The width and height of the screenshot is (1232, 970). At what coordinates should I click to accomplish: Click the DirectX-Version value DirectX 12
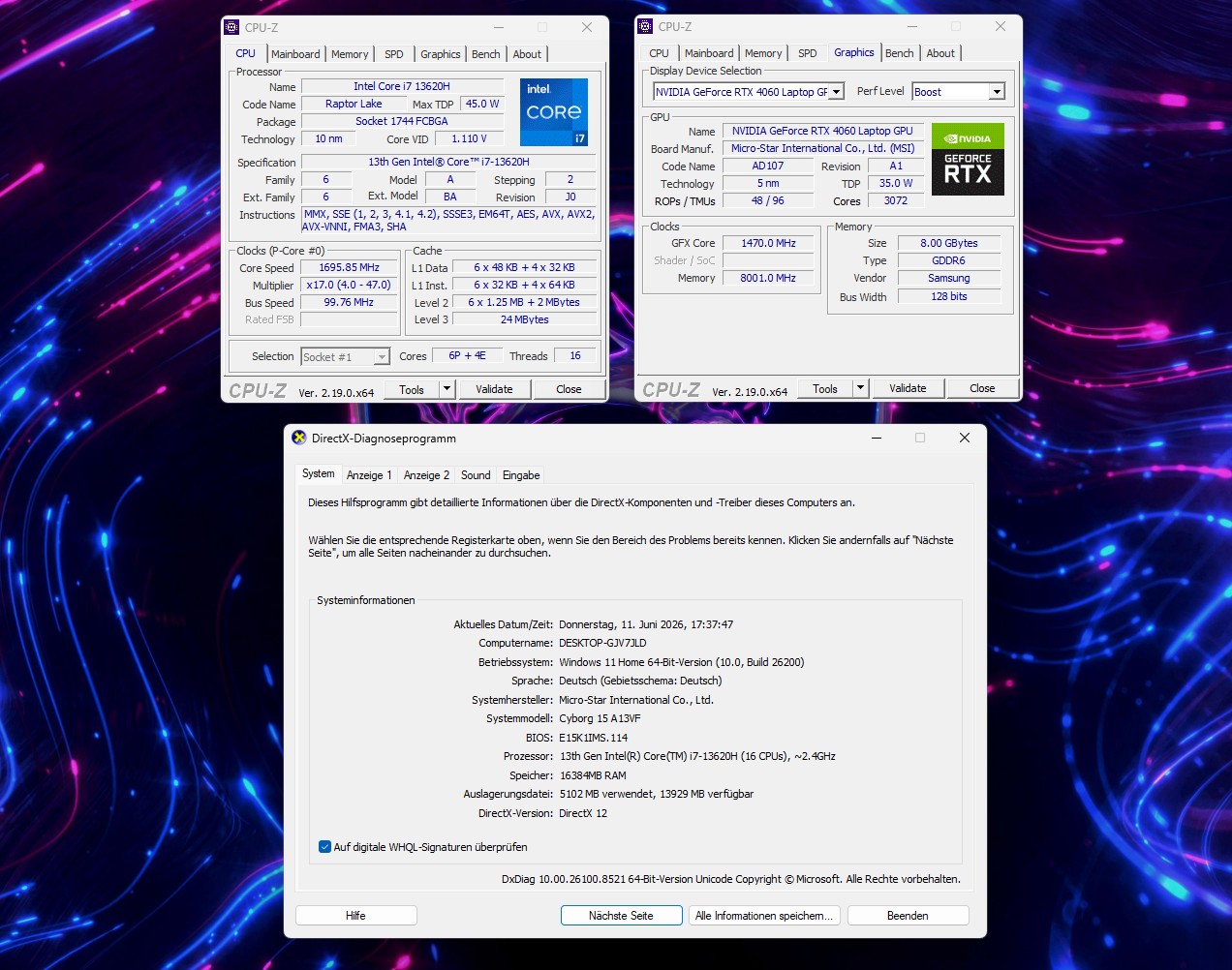tap(583, 813)
